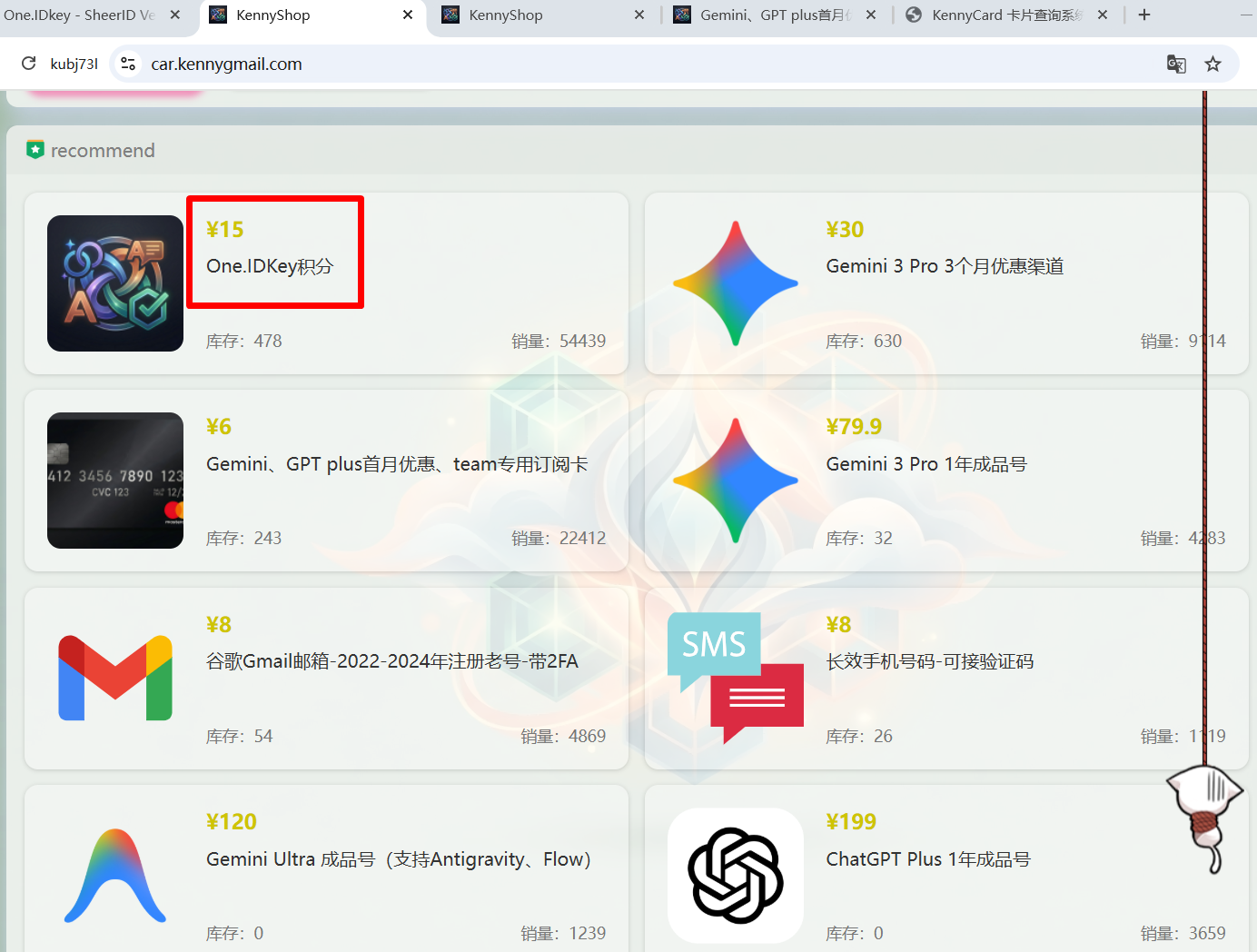The width and height of the screenshot is (1257, 952).
Task: Close the KennyCard tab
Action: click(1103, 15)
